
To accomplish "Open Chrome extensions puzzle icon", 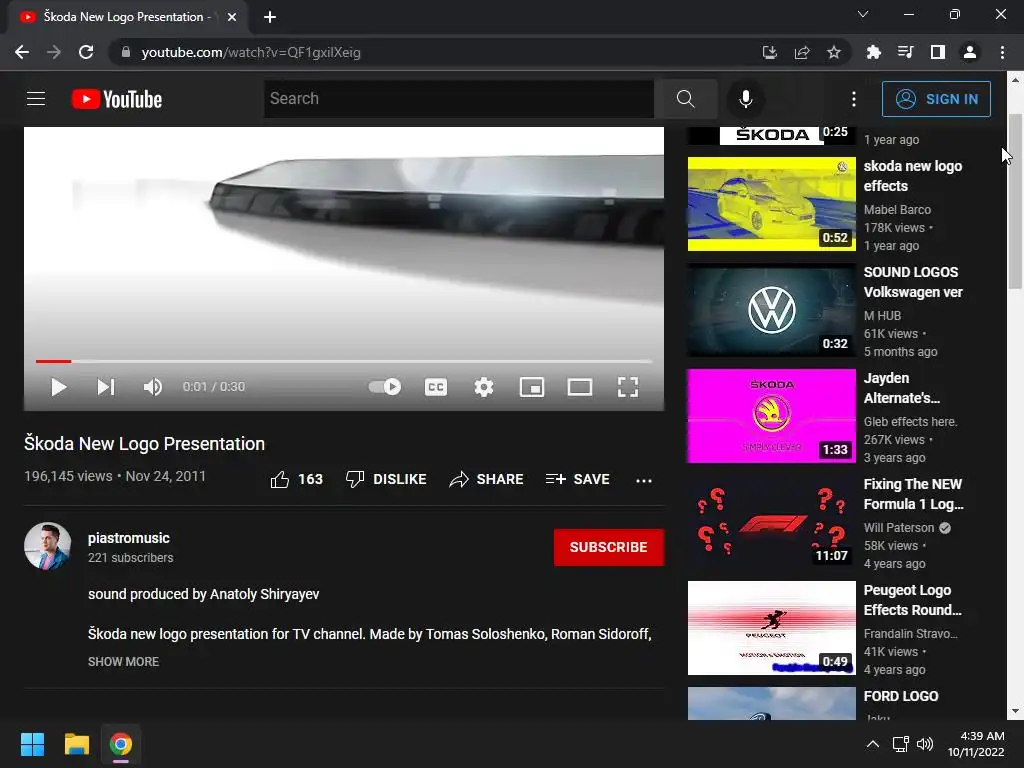I will 873,52.
